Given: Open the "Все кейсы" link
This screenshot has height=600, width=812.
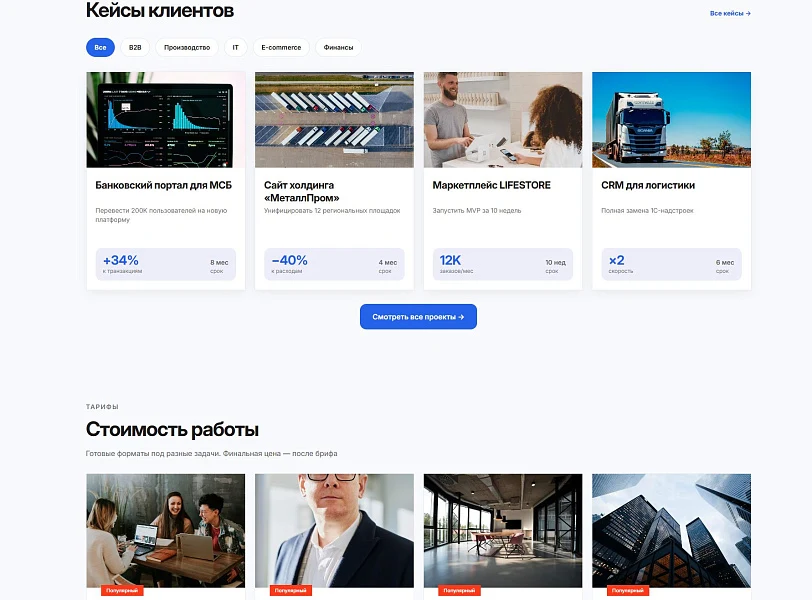Looking at the screenshot, I should click(x=730, y=13).
